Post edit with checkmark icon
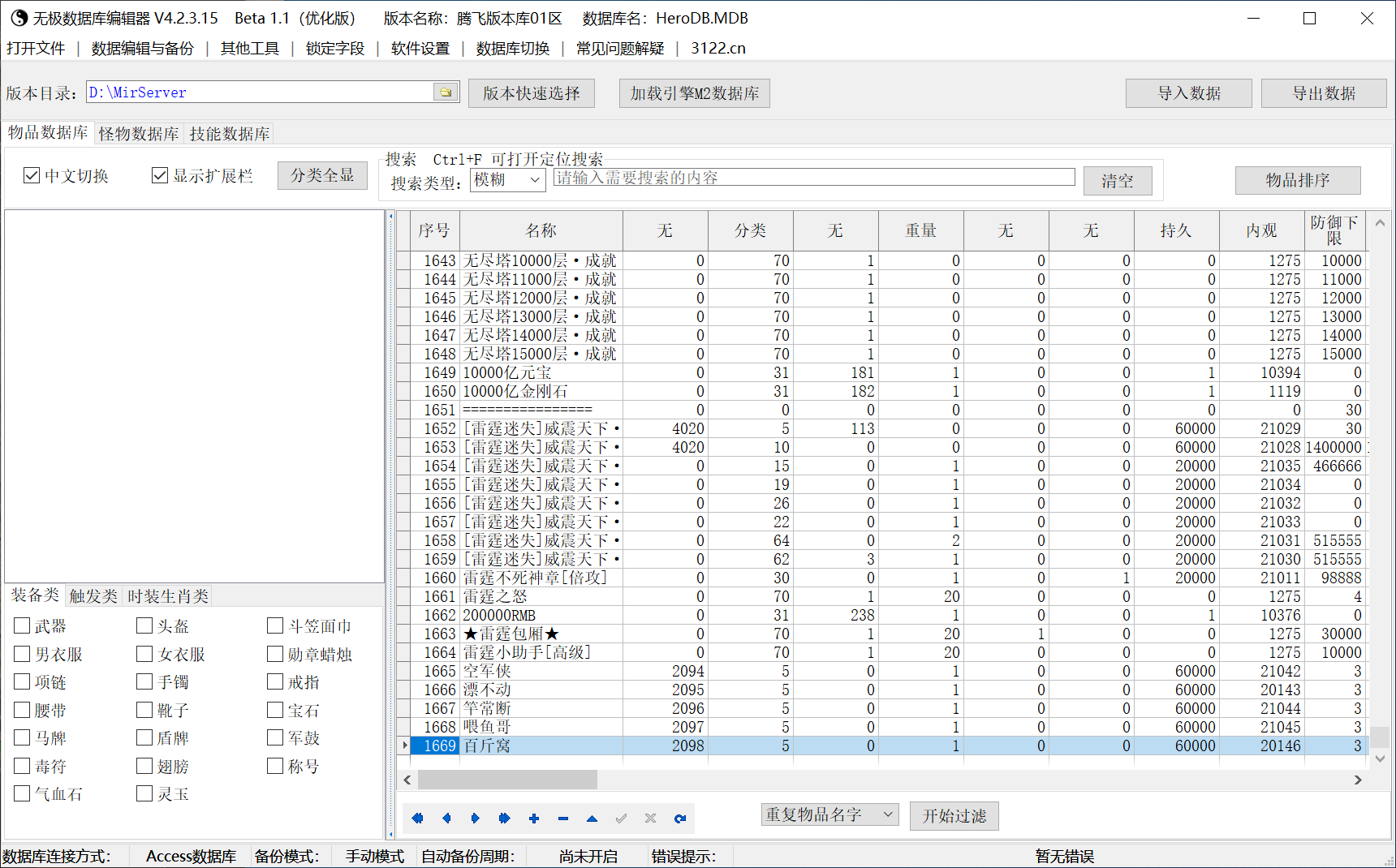Viewport: 1396px width, 868px height. point(622,819)
